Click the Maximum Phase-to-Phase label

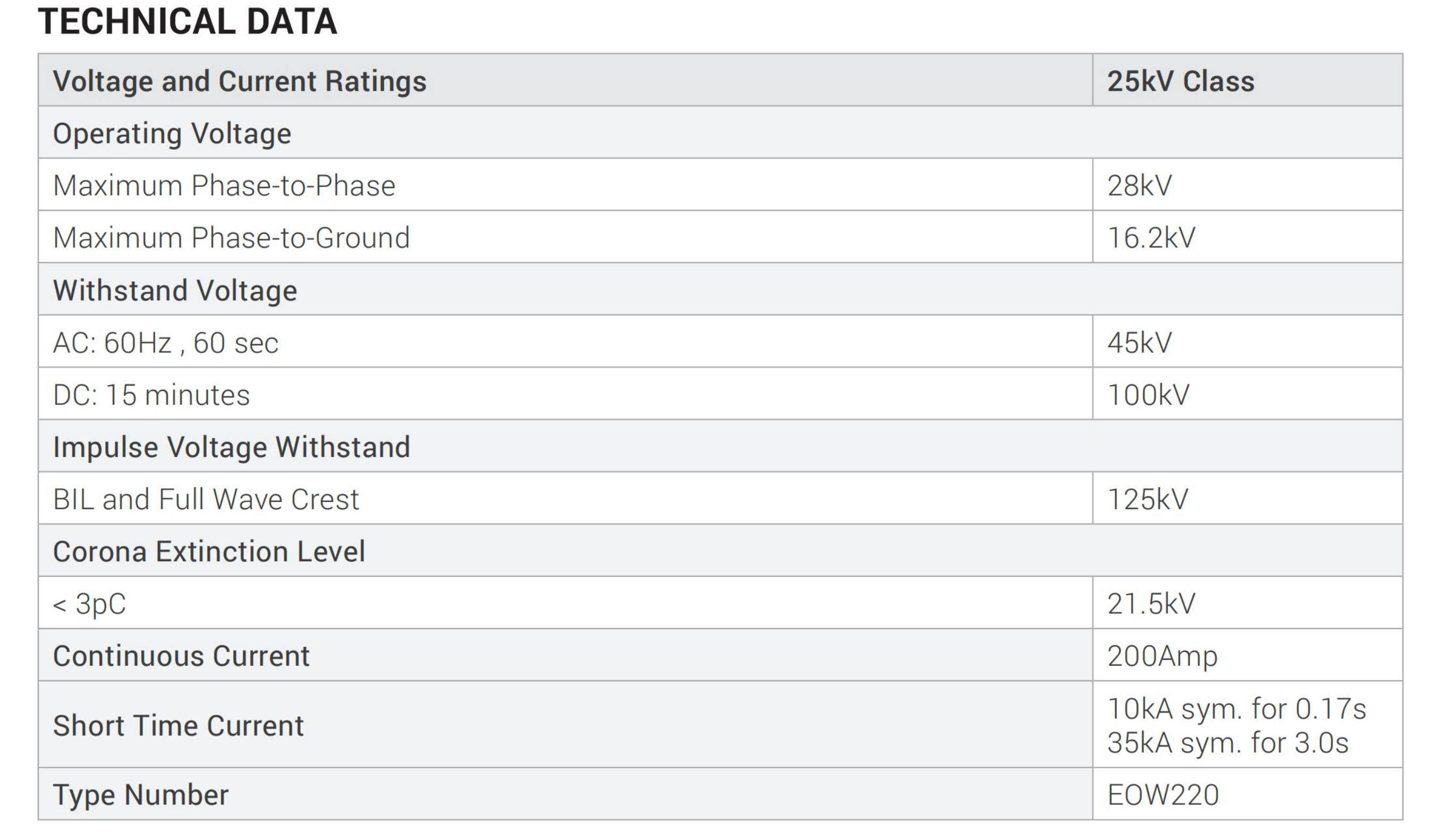coord(224,185)
